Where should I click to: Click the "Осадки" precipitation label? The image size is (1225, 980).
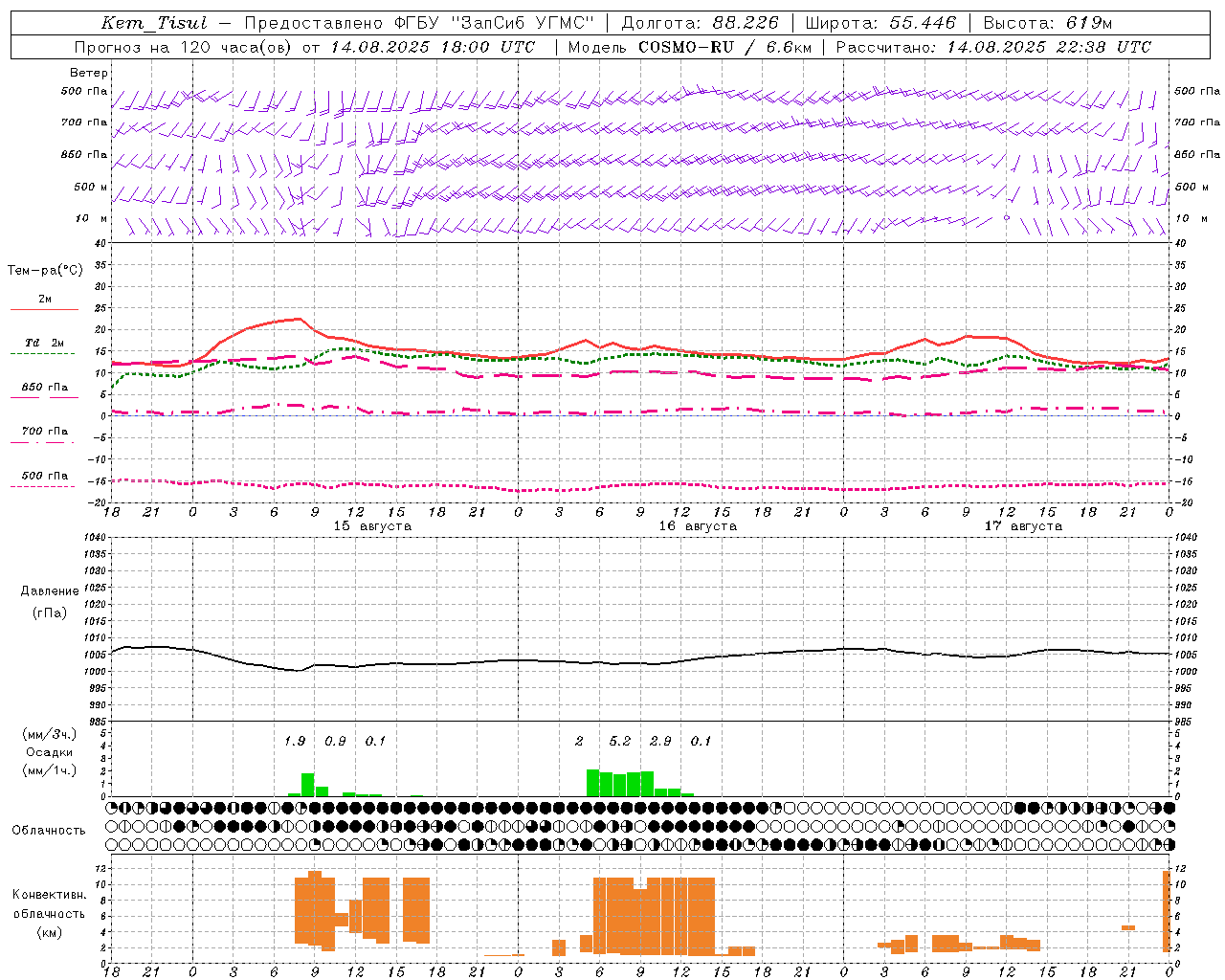[50, 752]
